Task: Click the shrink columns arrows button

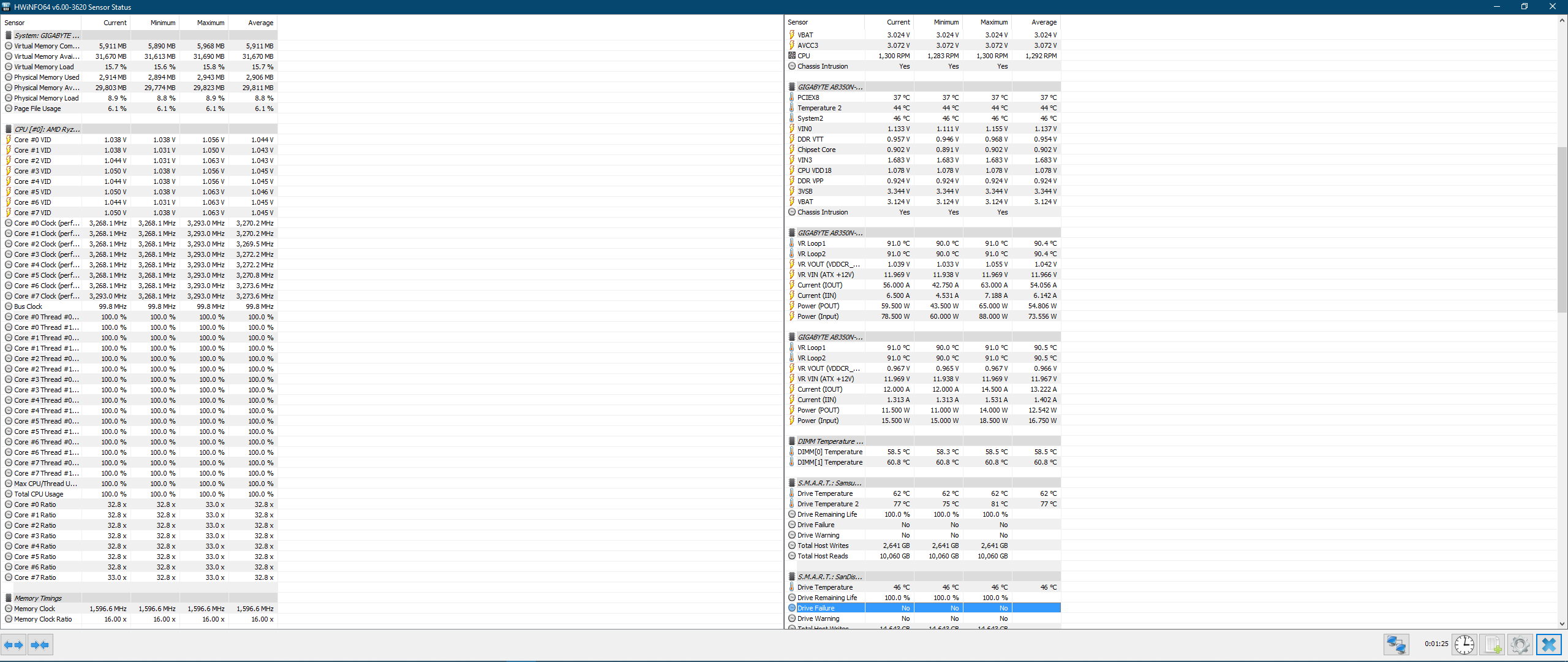Action: [40, 645]
